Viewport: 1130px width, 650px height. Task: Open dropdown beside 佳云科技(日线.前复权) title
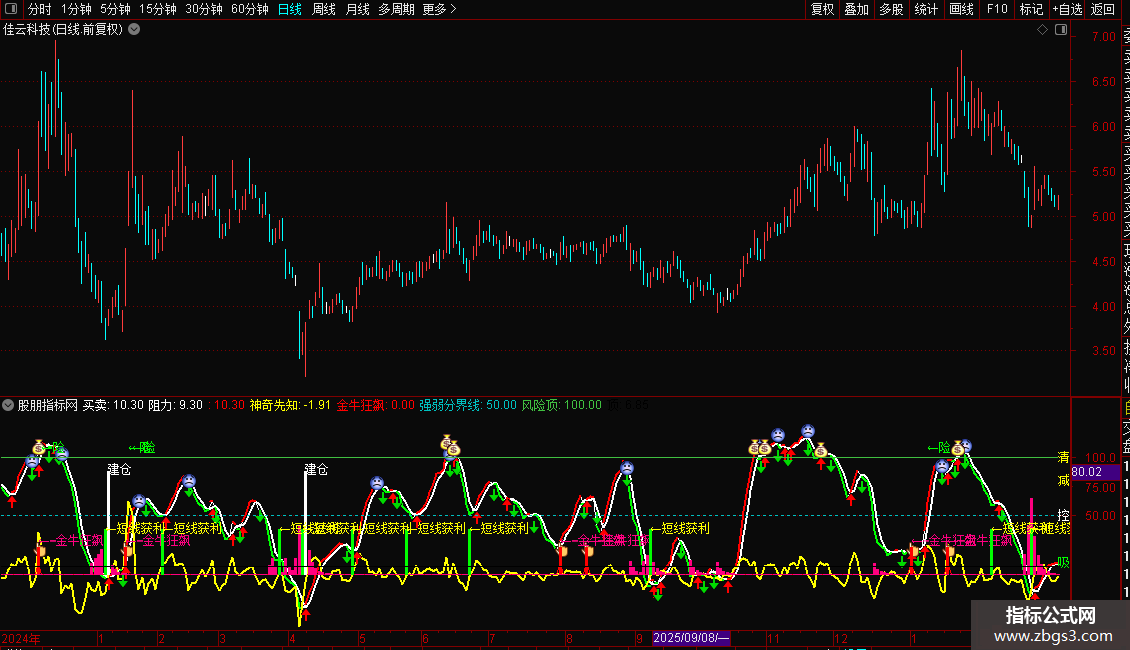point(134,30)
